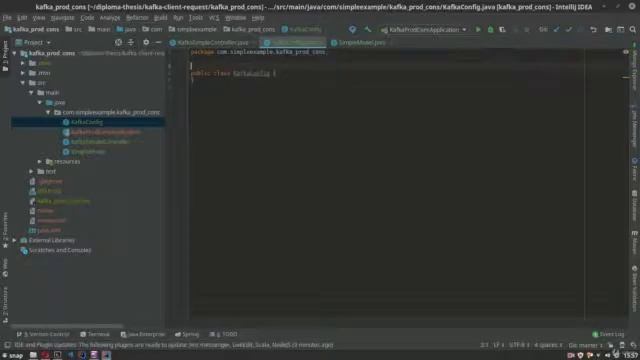The height and width of the screenshot is (360, 640).
Task: Click UTF-8 encoding status bar widget
Action: (518, 345)
